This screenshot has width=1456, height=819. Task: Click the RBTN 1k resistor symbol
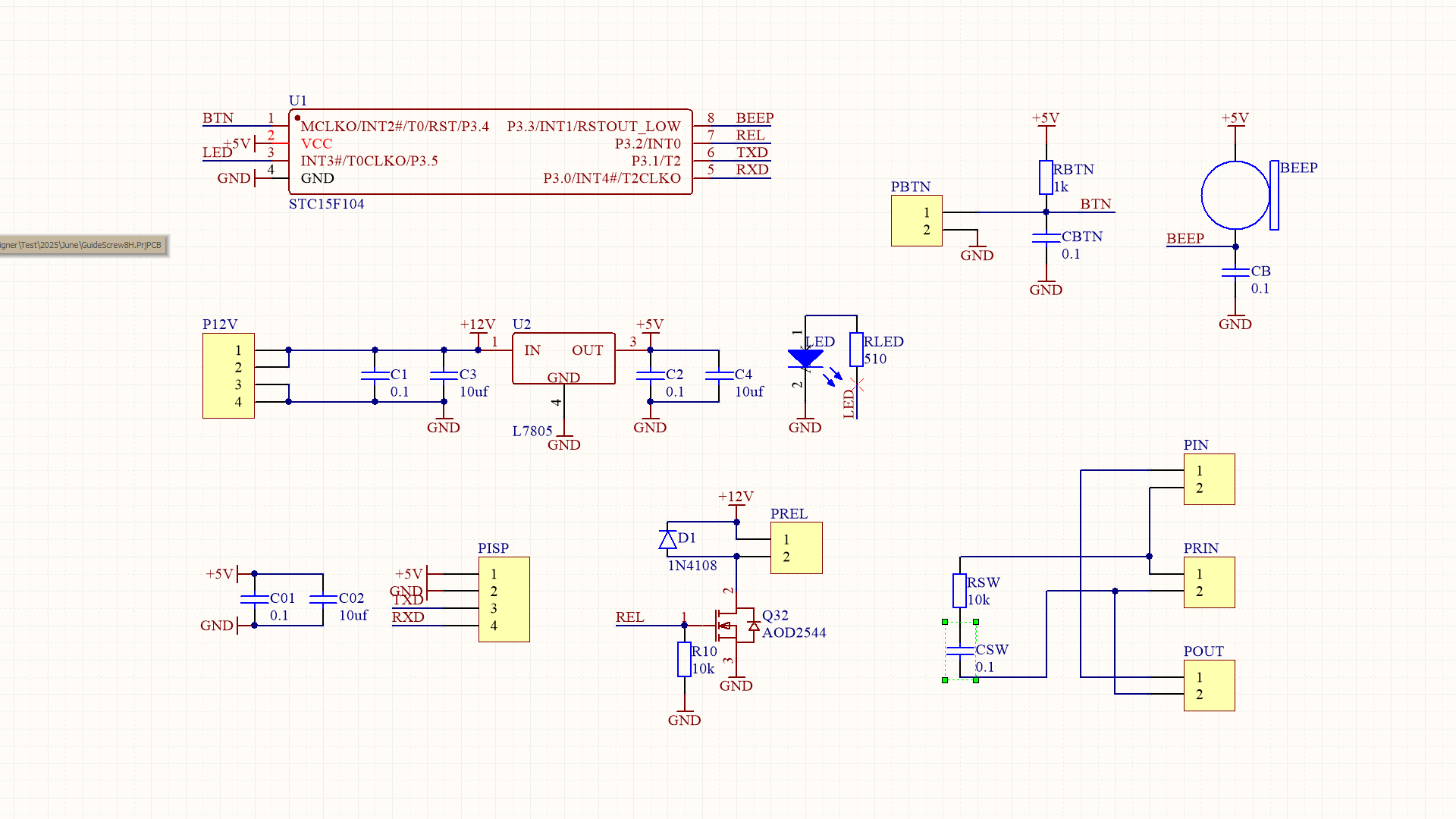[1045, 176]
